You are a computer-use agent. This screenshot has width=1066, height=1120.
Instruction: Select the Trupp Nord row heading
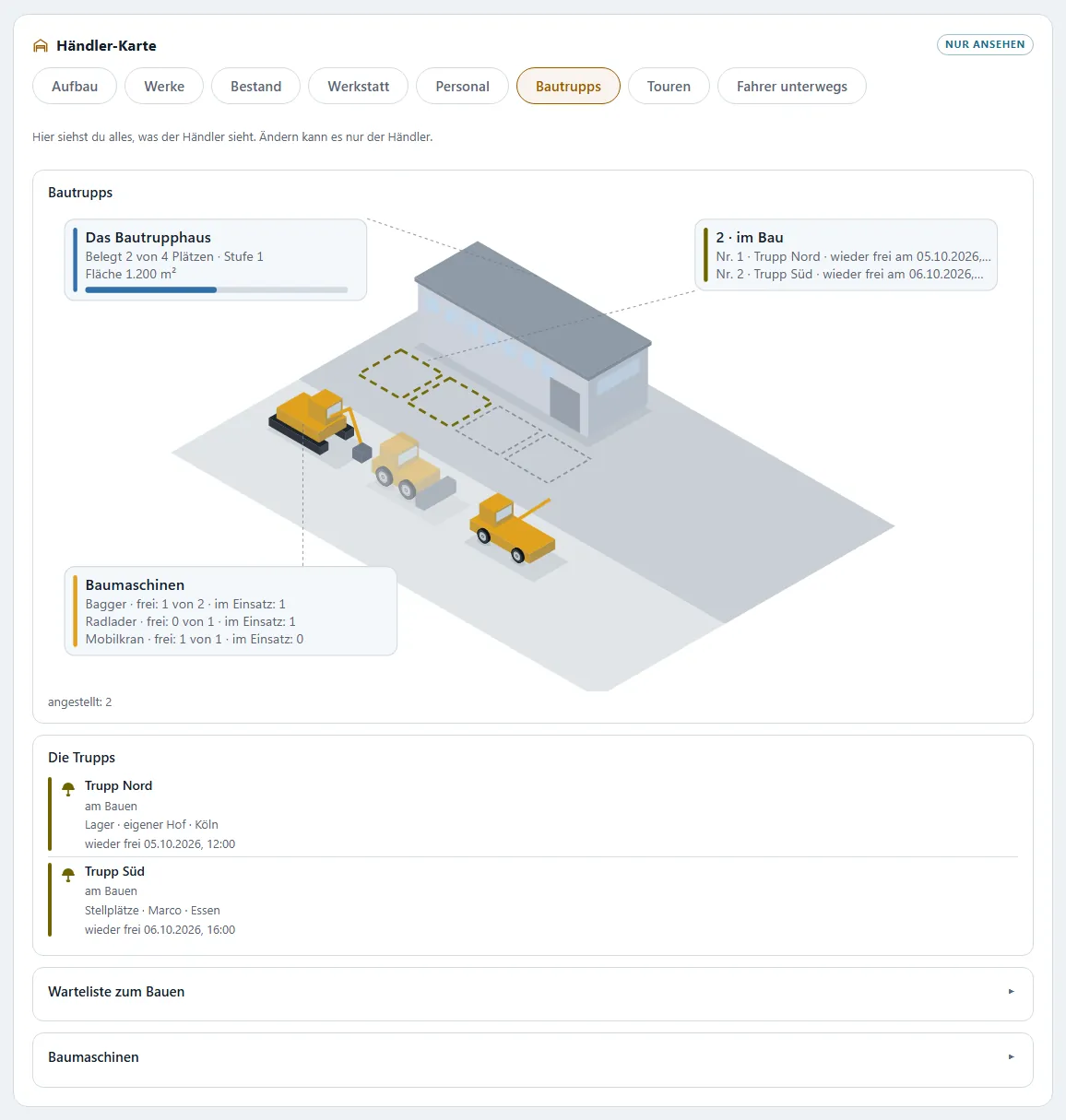point(118,785)
